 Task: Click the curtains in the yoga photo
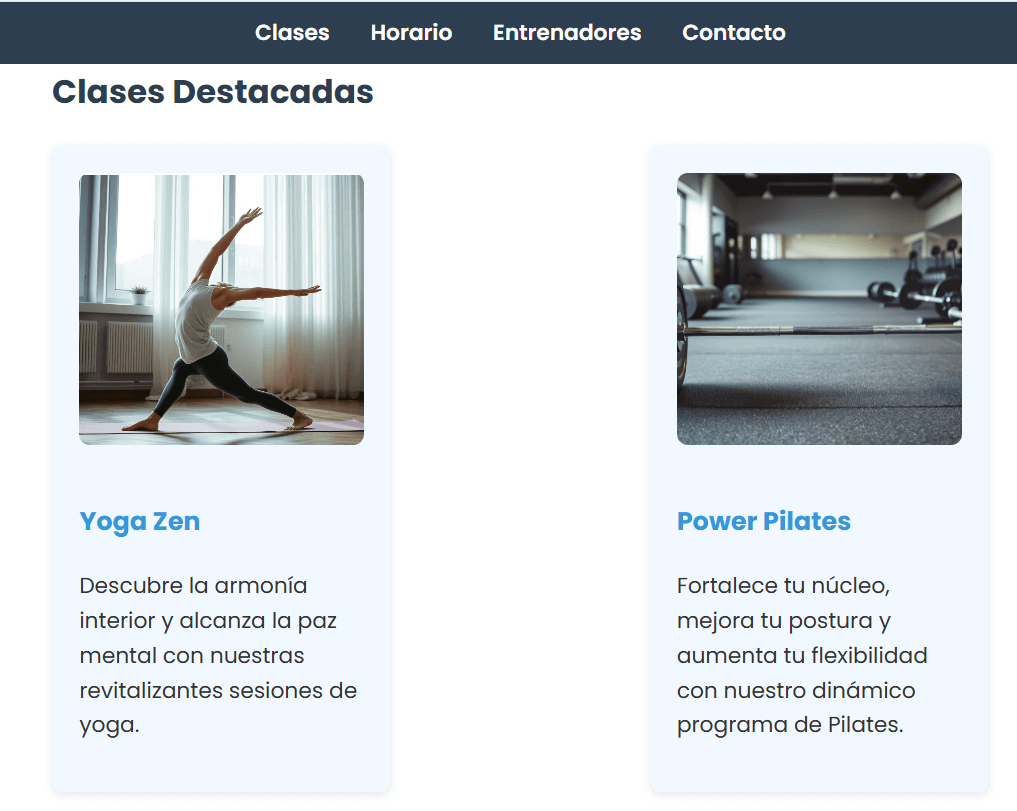(311, 285)
